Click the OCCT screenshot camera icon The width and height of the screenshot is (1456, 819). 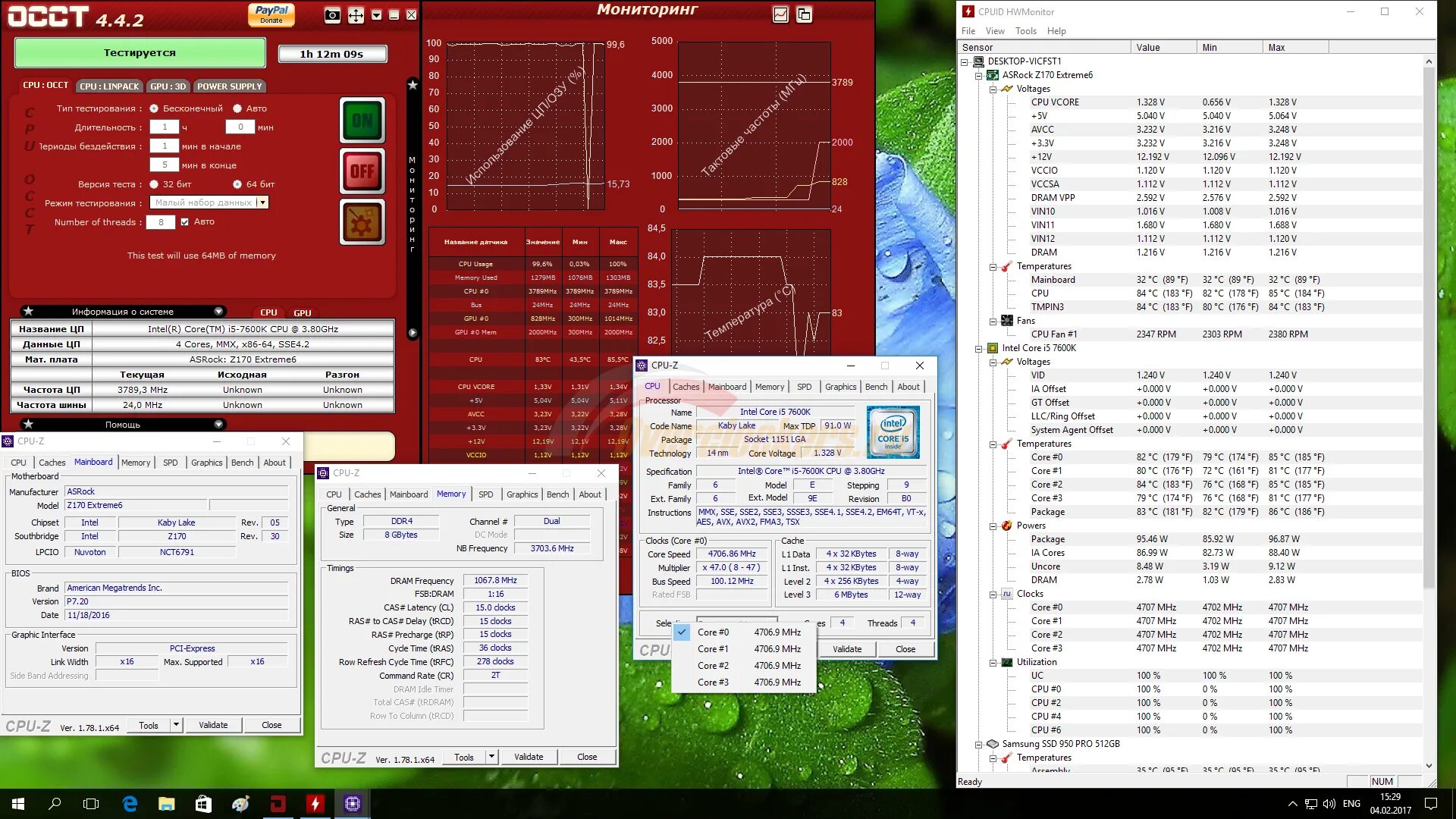pos(332,15)
